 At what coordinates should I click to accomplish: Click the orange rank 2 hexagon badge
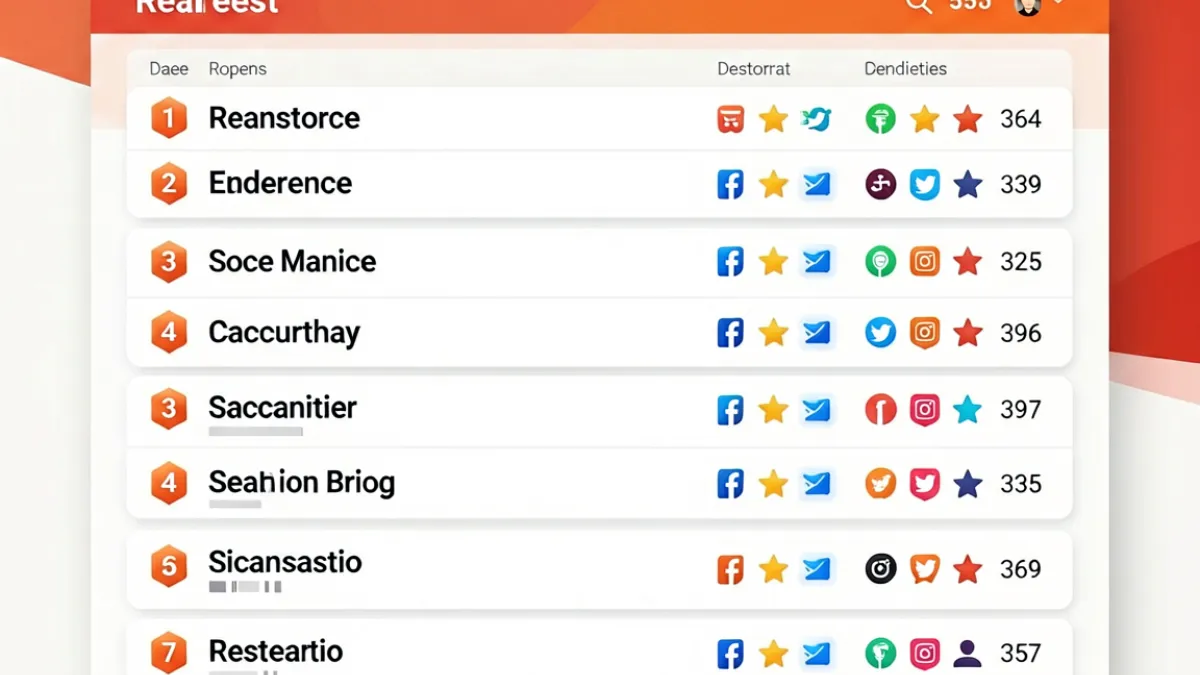tap(169, 184)
